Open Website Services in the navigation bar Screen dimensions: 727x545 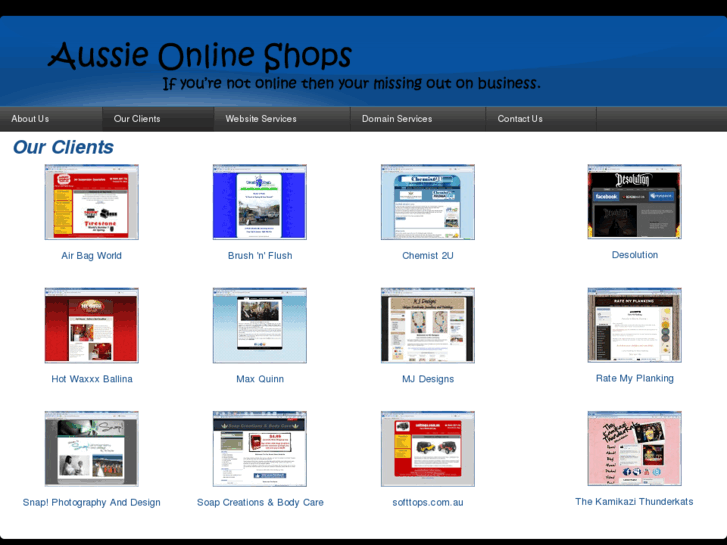(x=282, y=119)
